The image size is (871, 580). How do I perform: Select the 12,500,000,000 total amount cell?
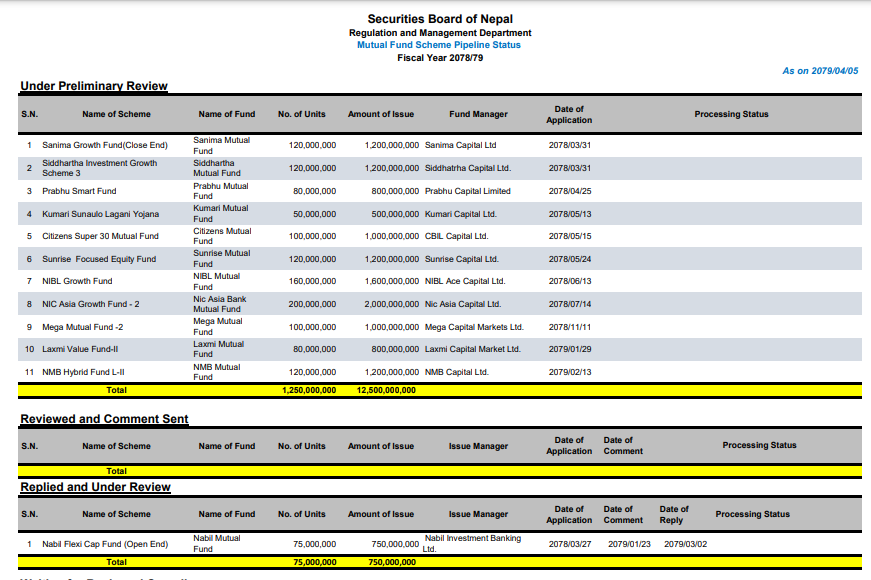[386, 390]
